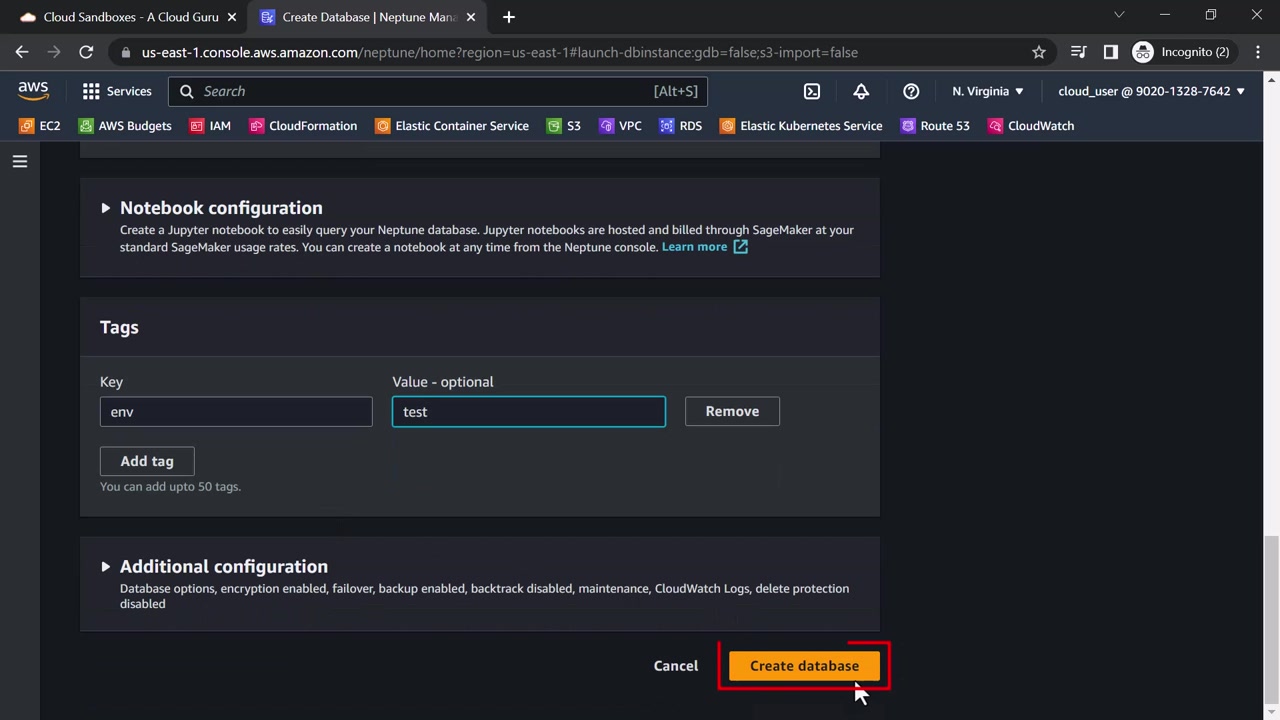Remove the env tag

point(732,411)
